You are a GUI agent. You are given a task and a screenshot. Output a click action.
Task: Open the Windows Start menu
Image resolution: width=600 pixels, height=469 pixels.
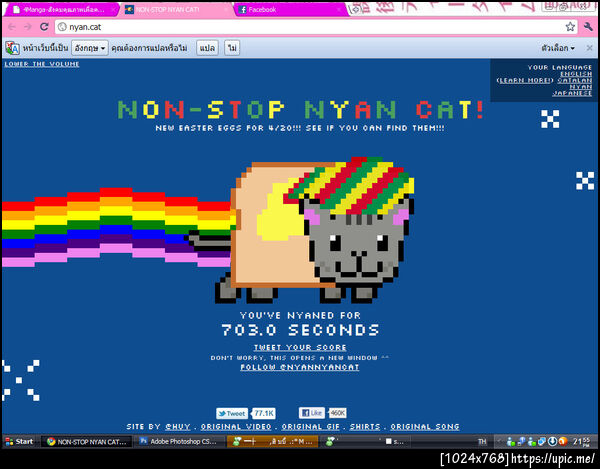(x=19, y=441)
